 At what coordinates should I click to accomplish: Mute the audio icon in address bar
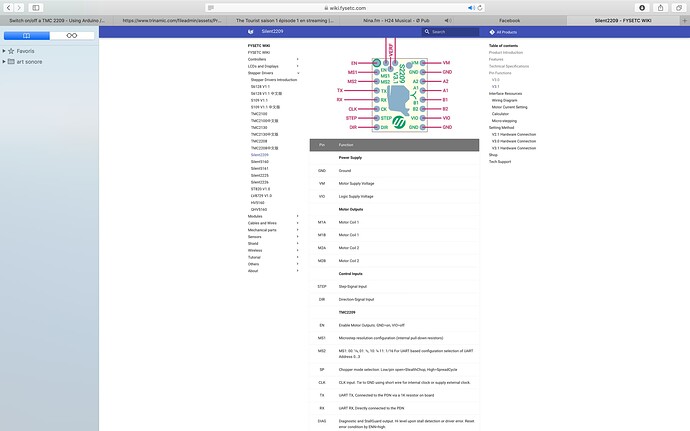(471, 7)
